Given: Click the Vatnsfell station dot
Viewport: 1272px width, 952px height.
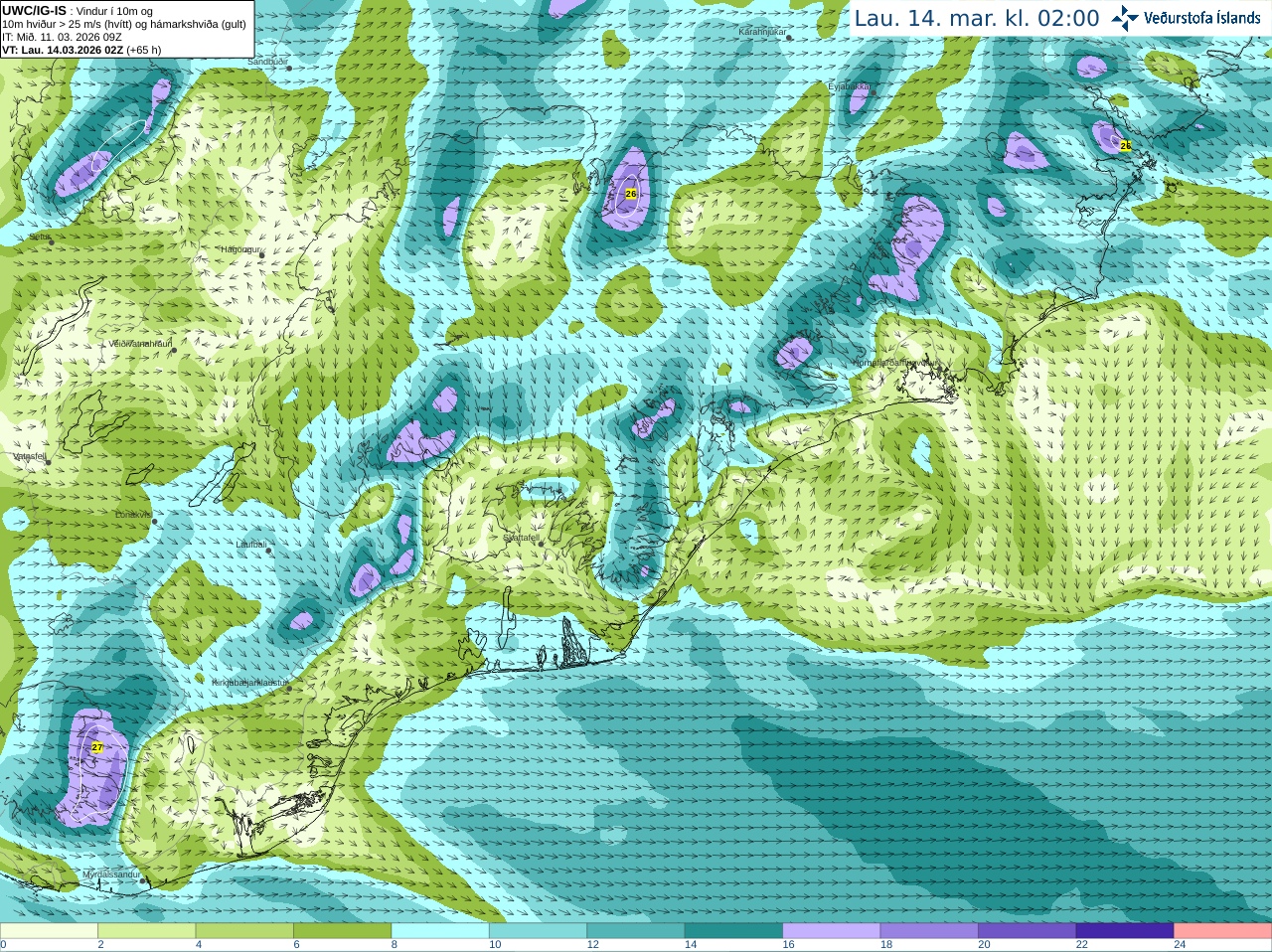Looking at the screenshot, I should pyautogui.click(x=47, y=461).
